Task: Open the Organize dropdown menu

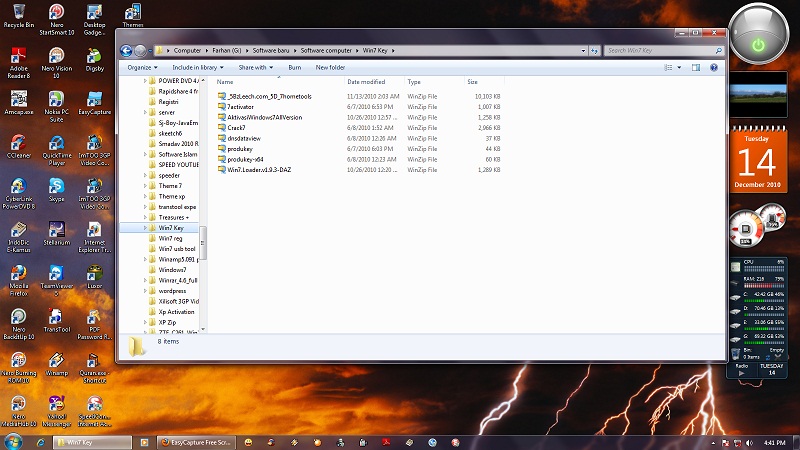Action: click(x=142, y=67)
